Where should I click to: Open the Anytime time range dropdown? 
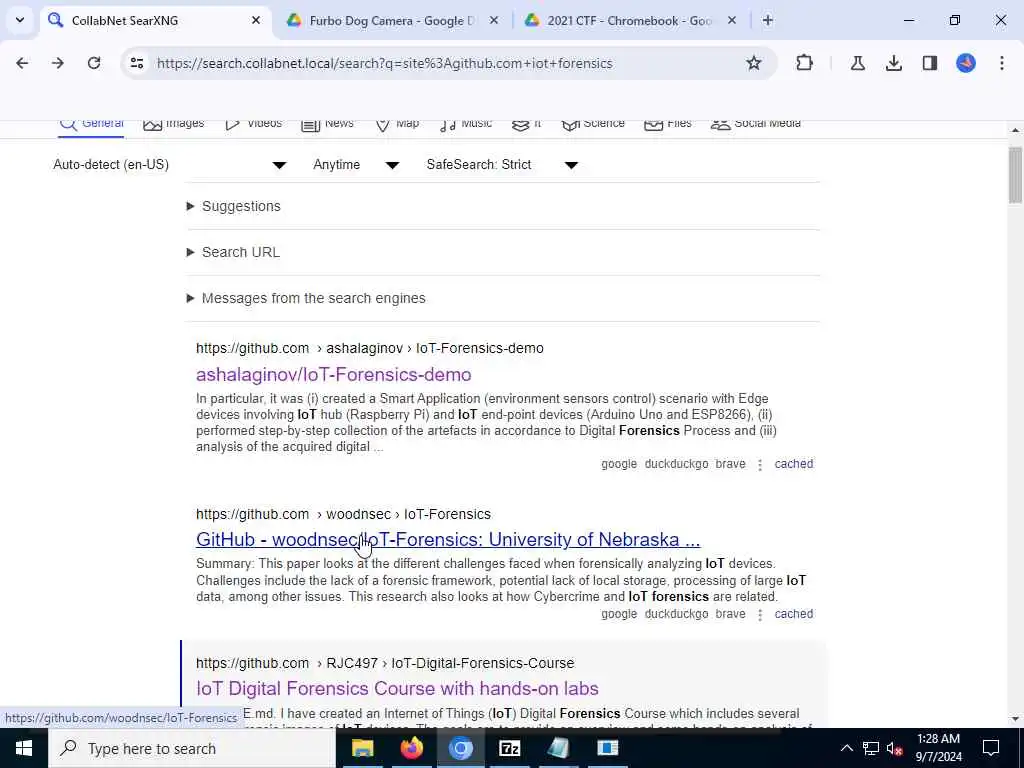click(356, 165)
